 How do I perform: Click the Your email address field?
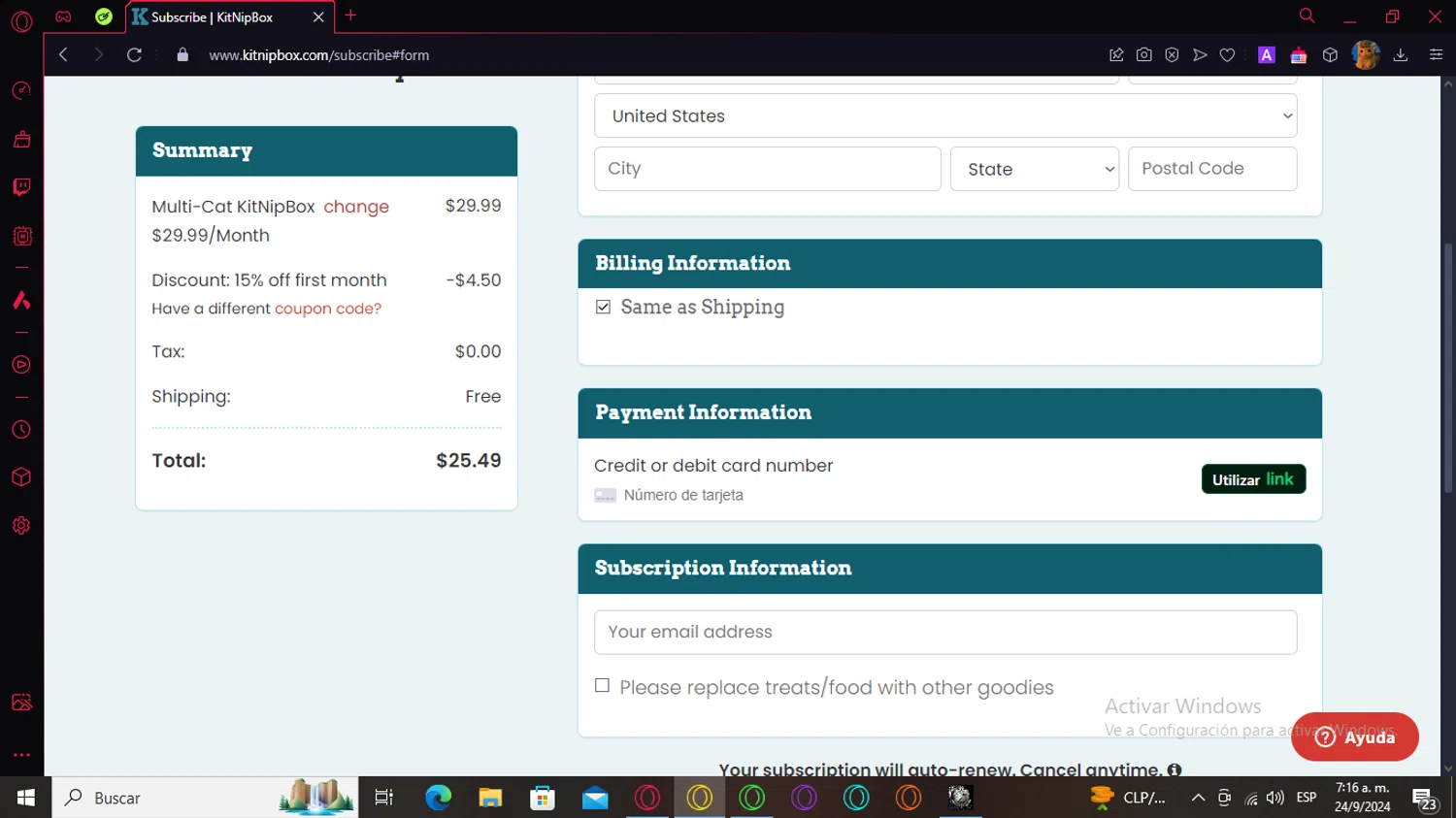tap(945, 632)
